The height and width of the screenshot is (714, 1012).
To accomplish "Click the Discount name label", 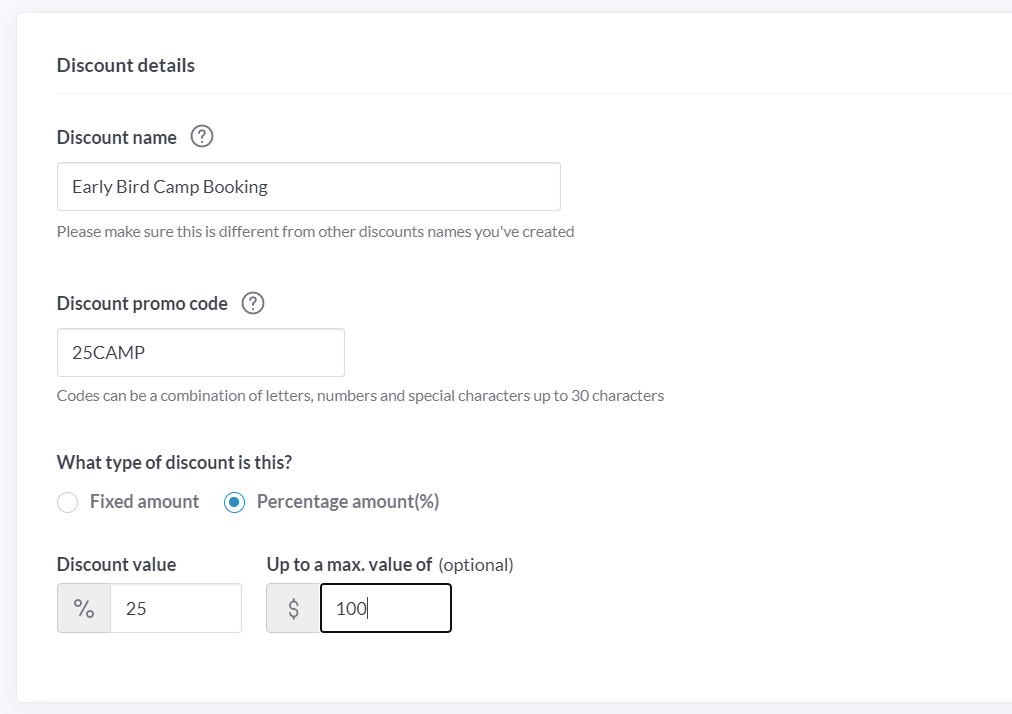I will click(x=117, y=137).
